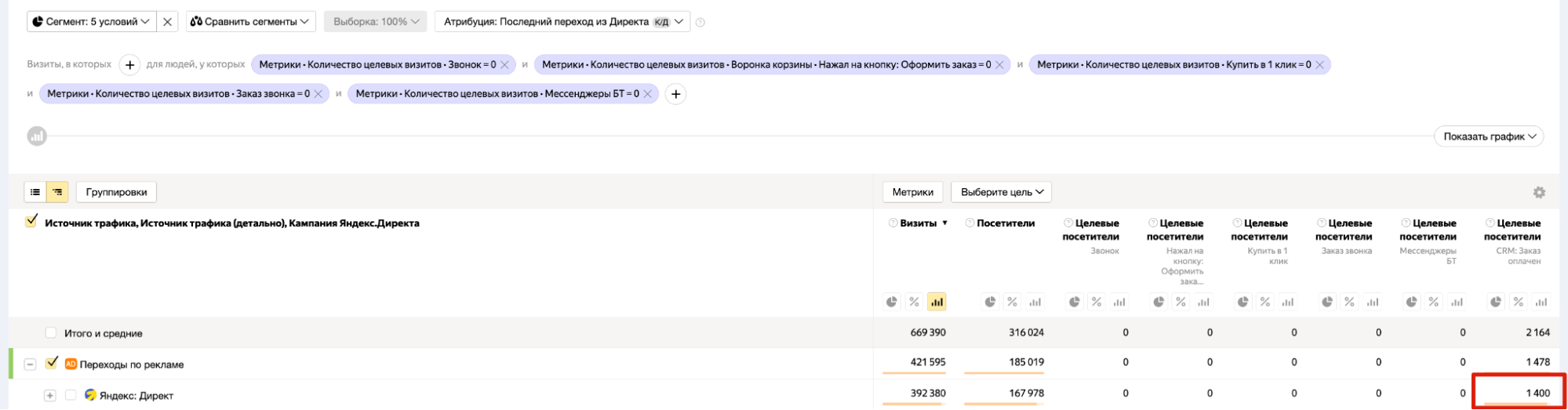Click the Метрики button
The width and height of the screenshot is (1568, 410).
click(x=912, y=192)
